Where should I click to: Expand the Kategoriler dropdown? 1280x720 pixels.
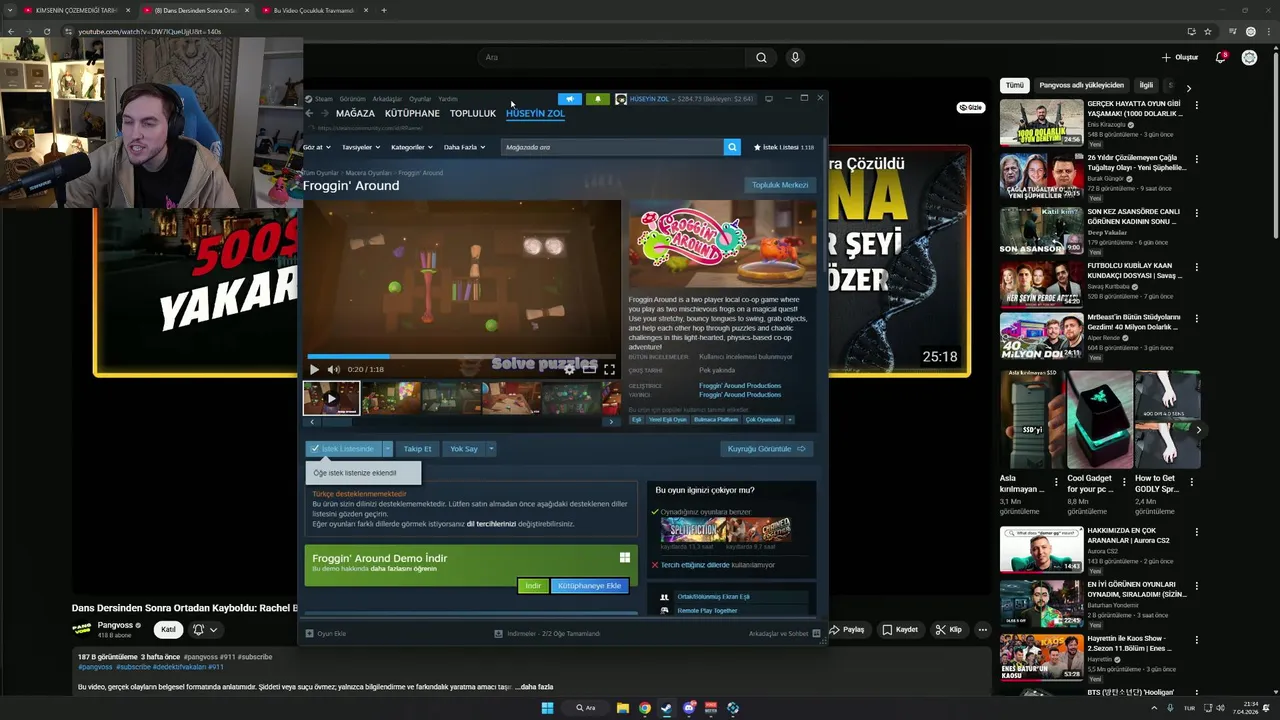coord(412,147)
